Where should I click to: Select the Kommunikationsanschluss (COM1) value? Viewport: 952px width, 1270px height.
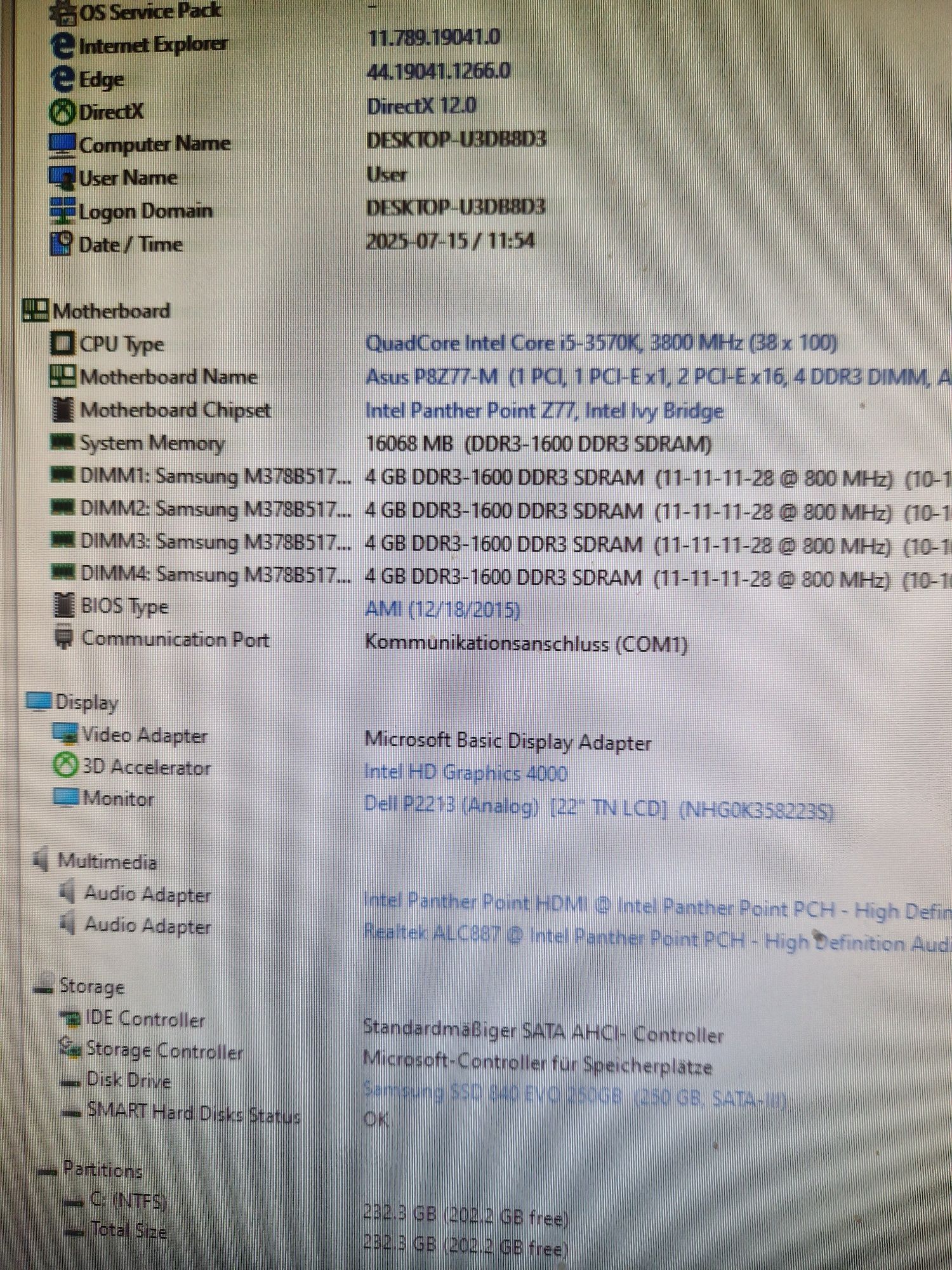coord(526,643)
